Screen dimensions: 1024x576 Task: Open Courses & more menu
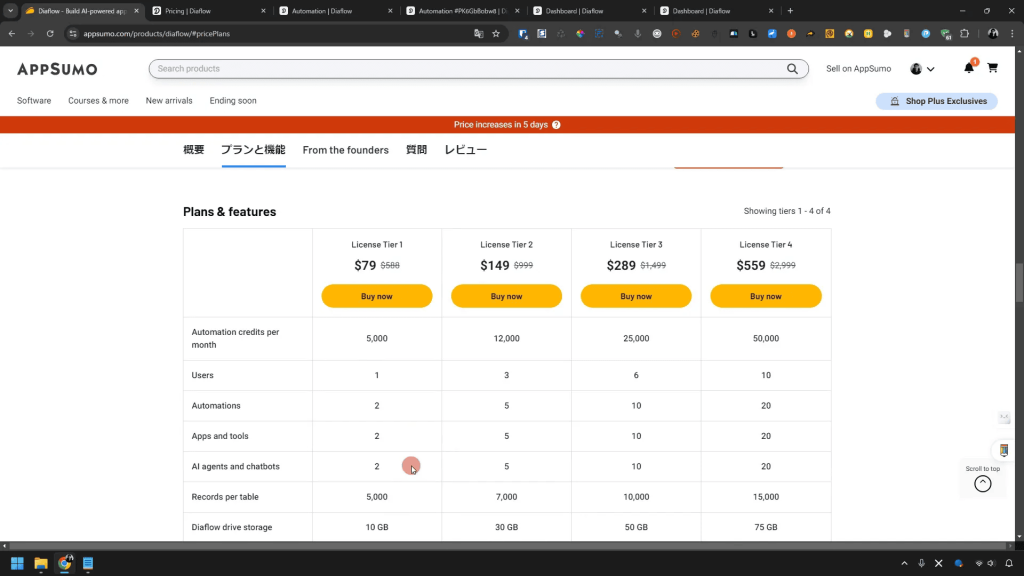(x=98, y=101)
